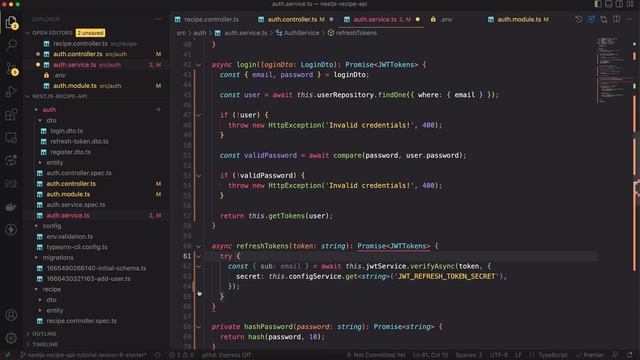
Task: Open refresh-token.dto.ts file
Action: click(x=79, y=141)
